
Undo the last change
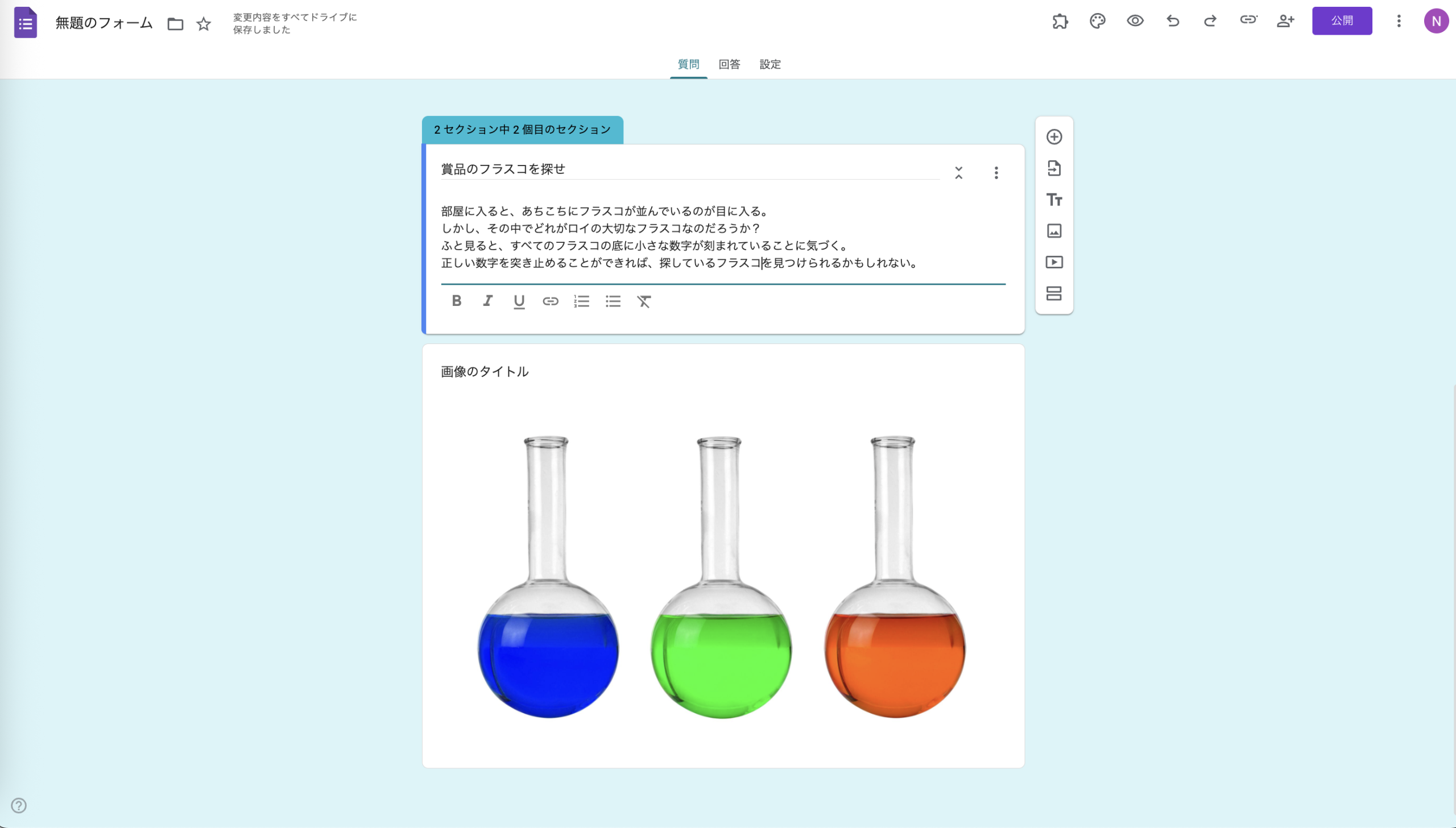tap(1172, 20)
